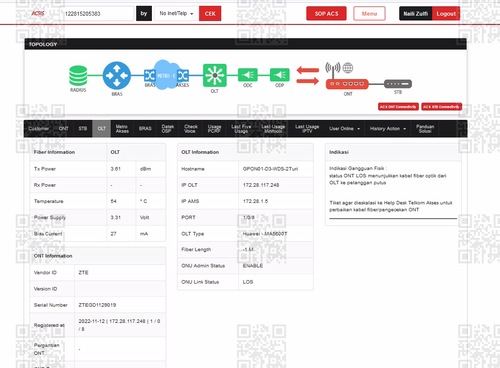The height and width of the screenshot is (368, 500).
Task: Click the ODP icon in topology
Action: click(280, 75)
